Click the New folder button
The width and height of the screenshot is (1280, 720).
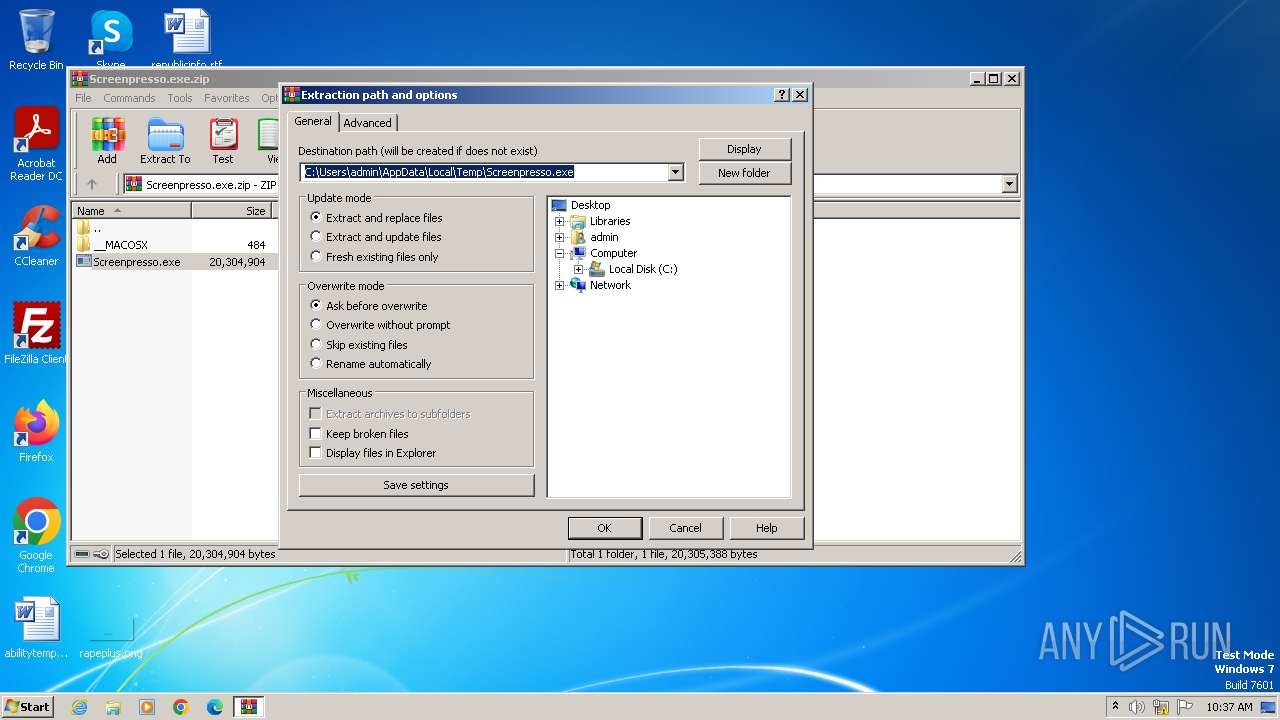[x=744, y=173]
